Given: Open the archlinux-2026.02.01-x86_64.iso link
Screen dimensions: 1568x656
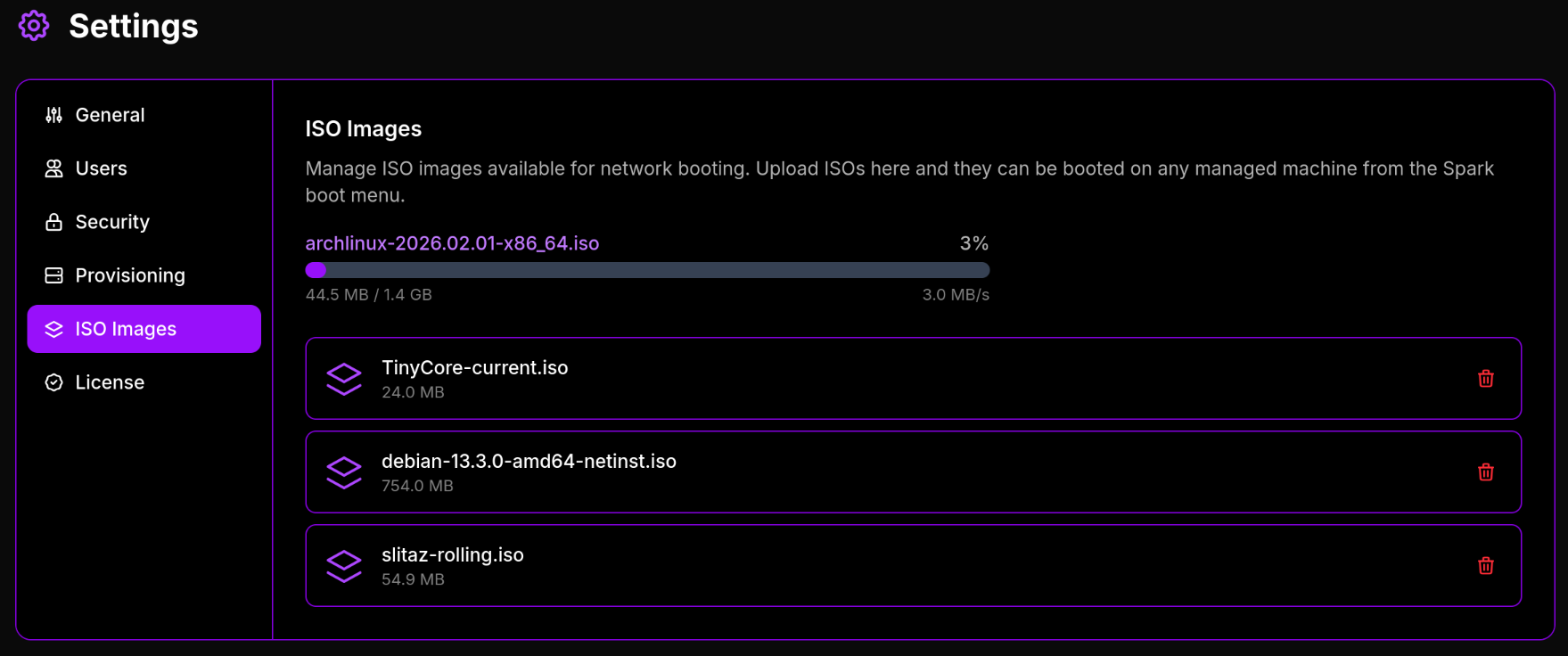Looking at the screenshot, I should click(452, 242).
